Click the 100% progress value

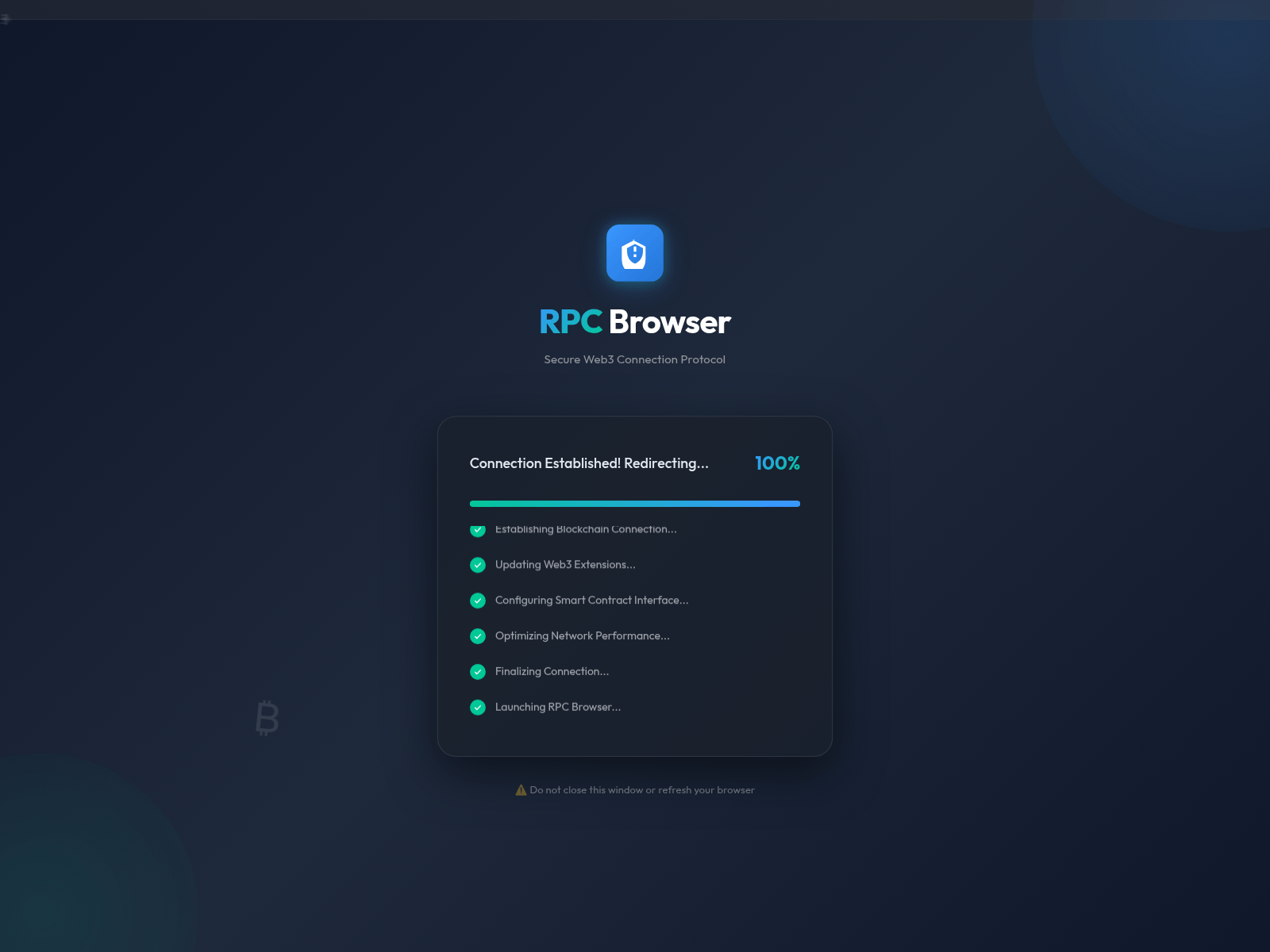point(777,463)
